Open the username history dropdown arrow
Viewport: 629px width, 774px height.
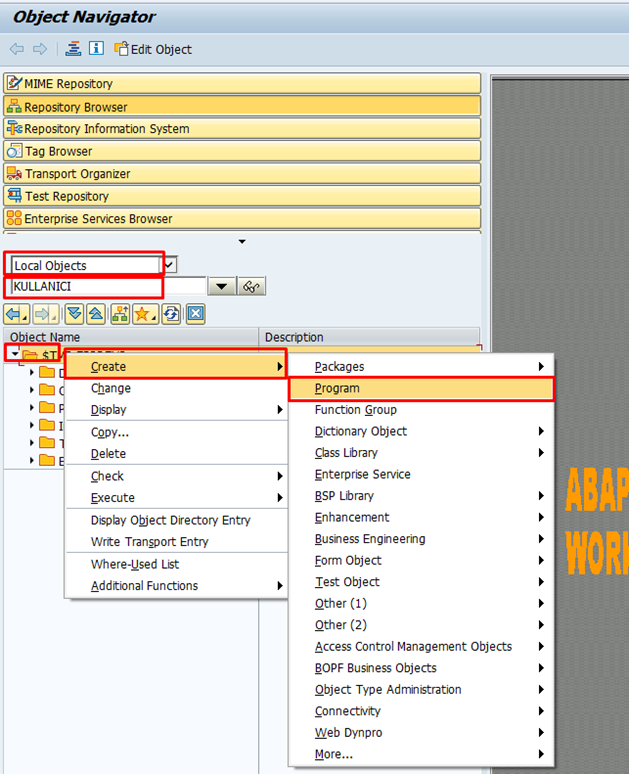[221, 287]
